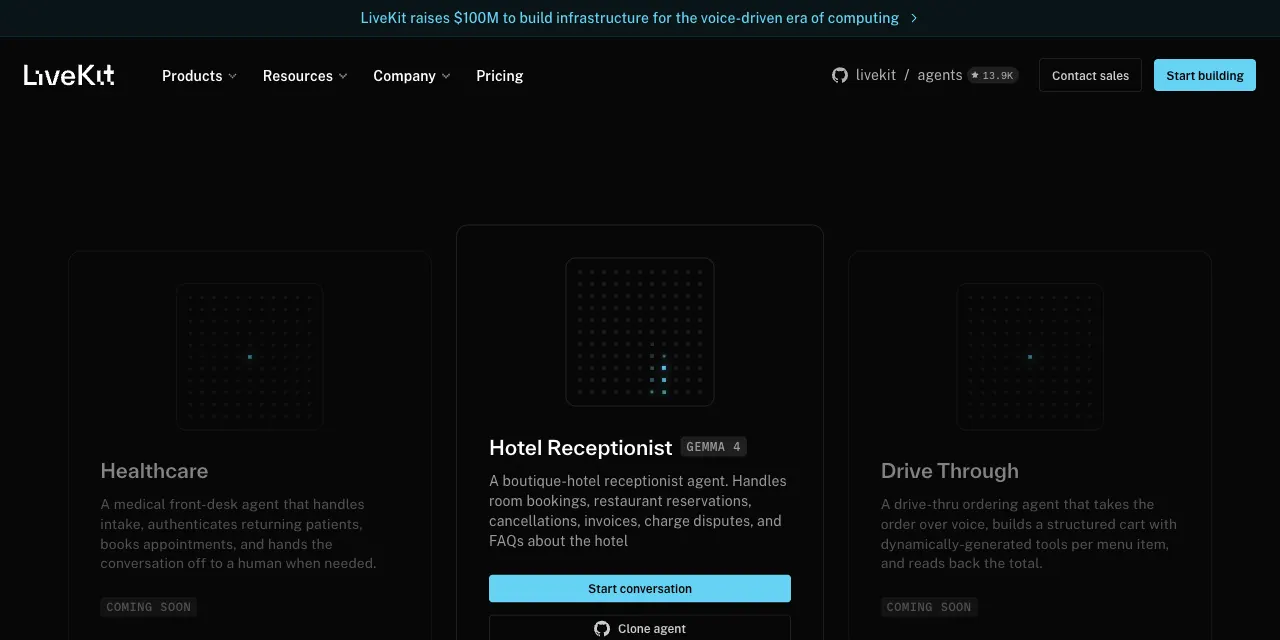Click the Drive Through card dot-grid visualizer
Image resolution: width=1280 pixels, height=640 pixels.
pos(1030,357)
